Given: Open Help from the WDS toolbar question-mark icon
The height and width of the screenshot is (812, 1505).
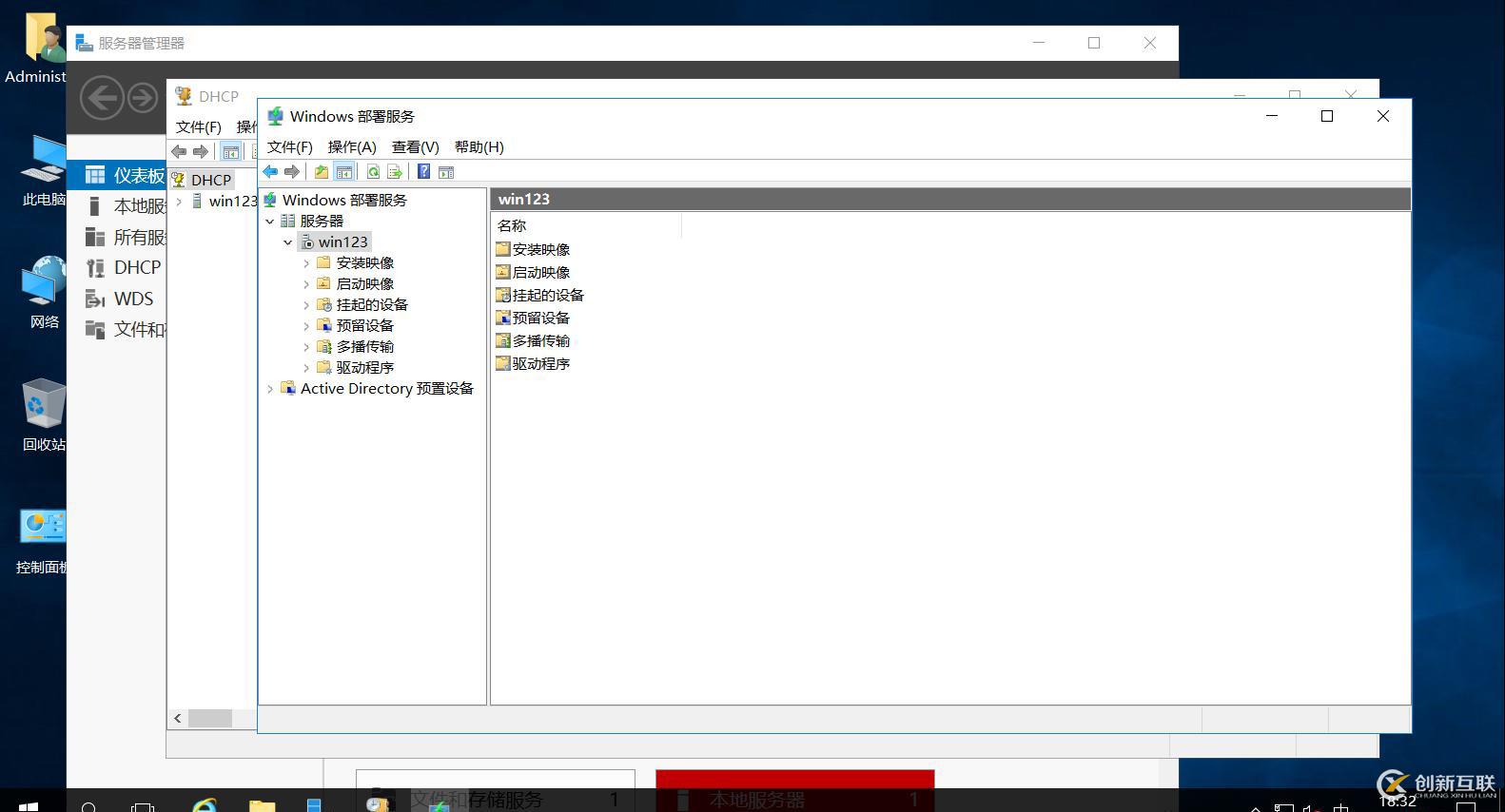Looking at the screenshot, I should click(x=423, y=172).
